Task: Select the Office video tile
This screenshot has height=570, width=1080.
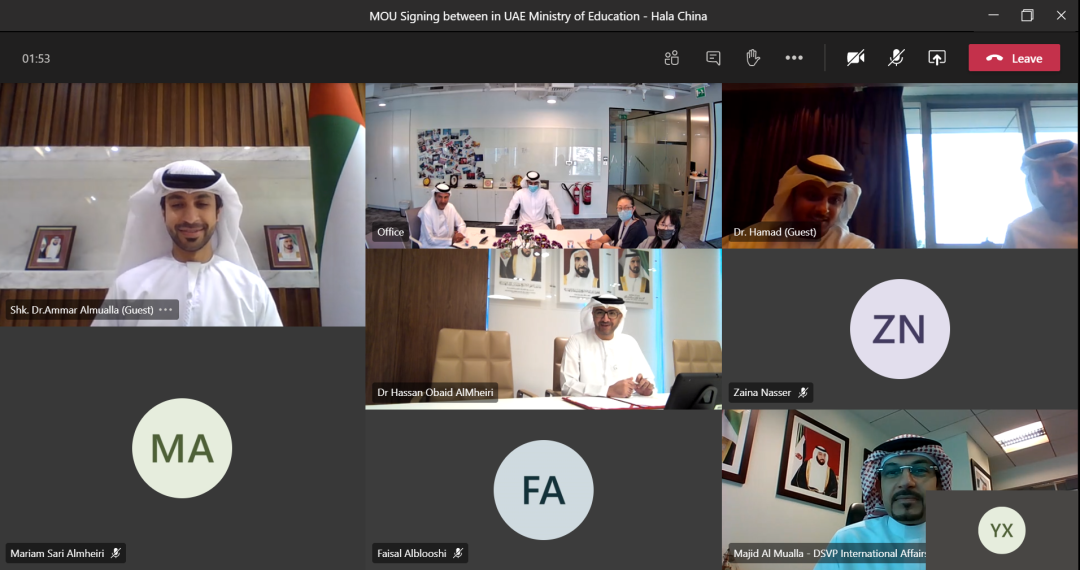Action: [543, 165]
